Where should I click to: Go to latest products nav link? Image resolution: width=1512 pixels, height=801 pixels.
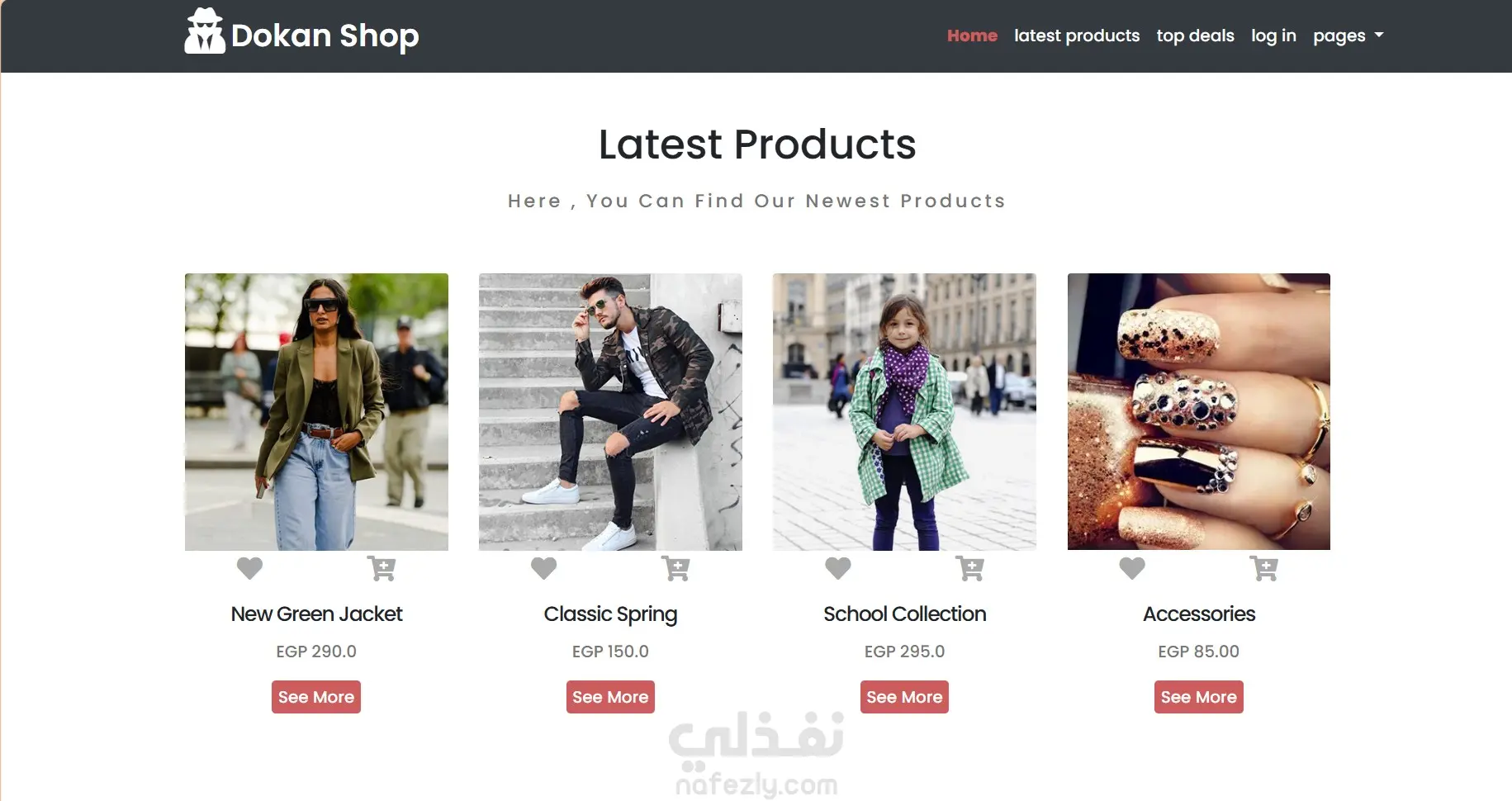click(1077, 36)
